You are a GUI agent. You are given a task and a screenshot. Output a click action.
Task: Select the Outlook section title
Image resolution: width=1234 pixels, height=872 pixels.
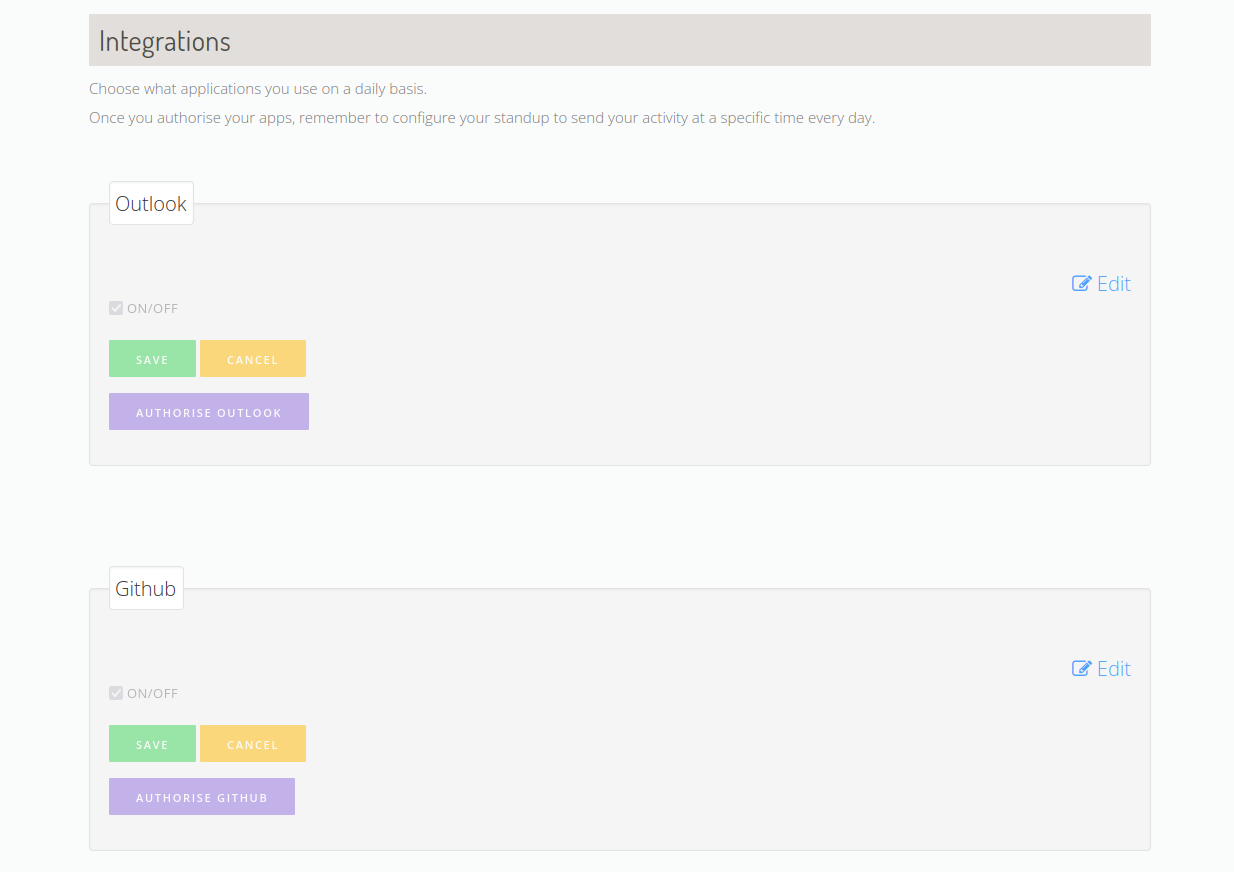[x=151, y=204]
